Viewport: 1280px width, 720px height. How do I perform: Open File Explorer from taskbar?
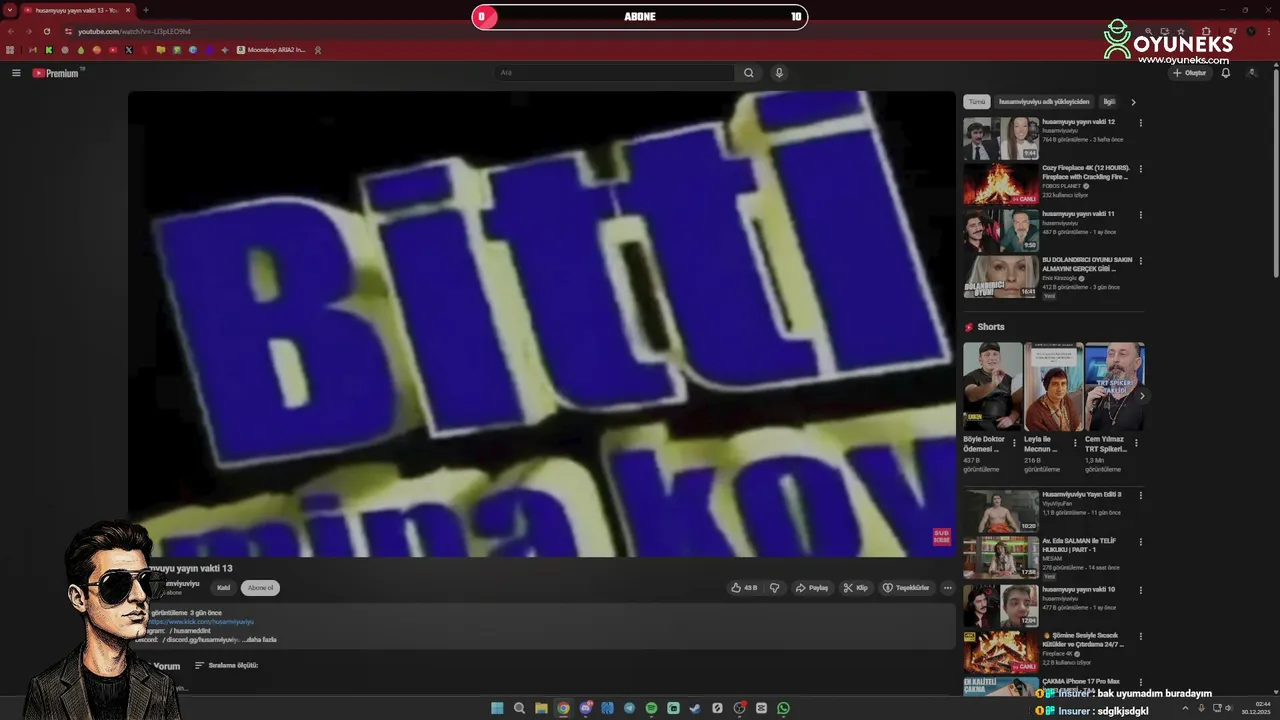click(541, 708)
